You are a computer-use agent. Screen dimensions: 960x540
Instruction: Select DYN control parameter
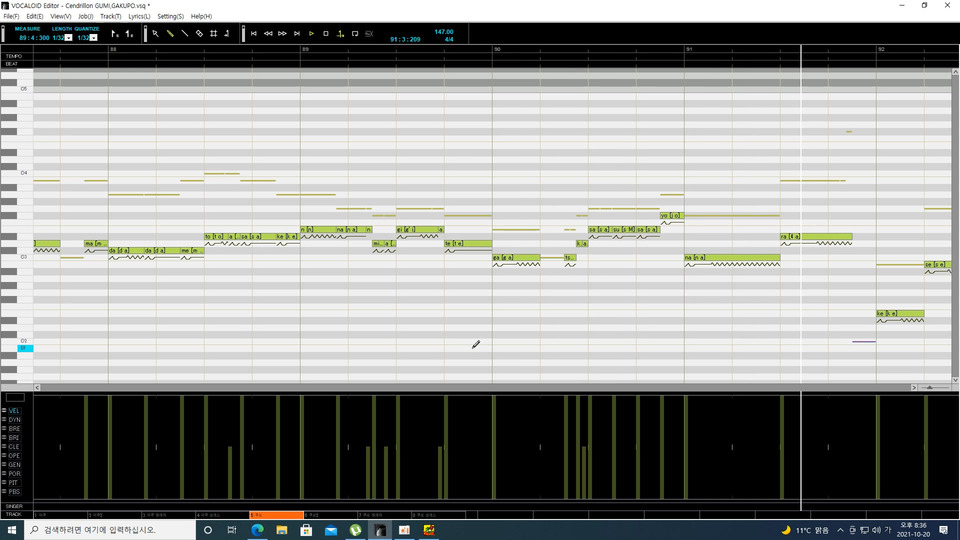click(x=14, y=420)
